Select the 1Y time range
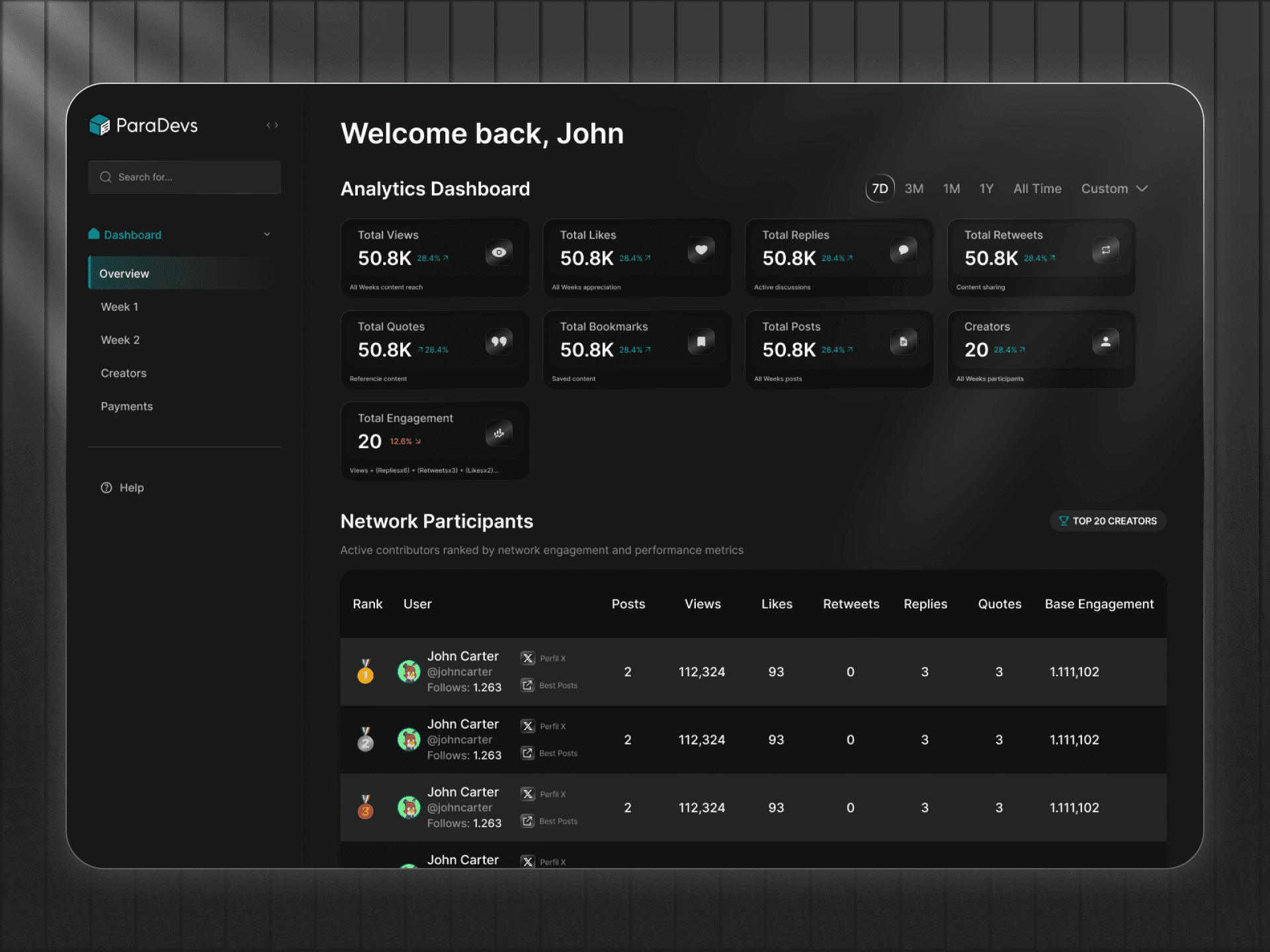The height and width of the screenshot is (952, 1270). [986, 188]
